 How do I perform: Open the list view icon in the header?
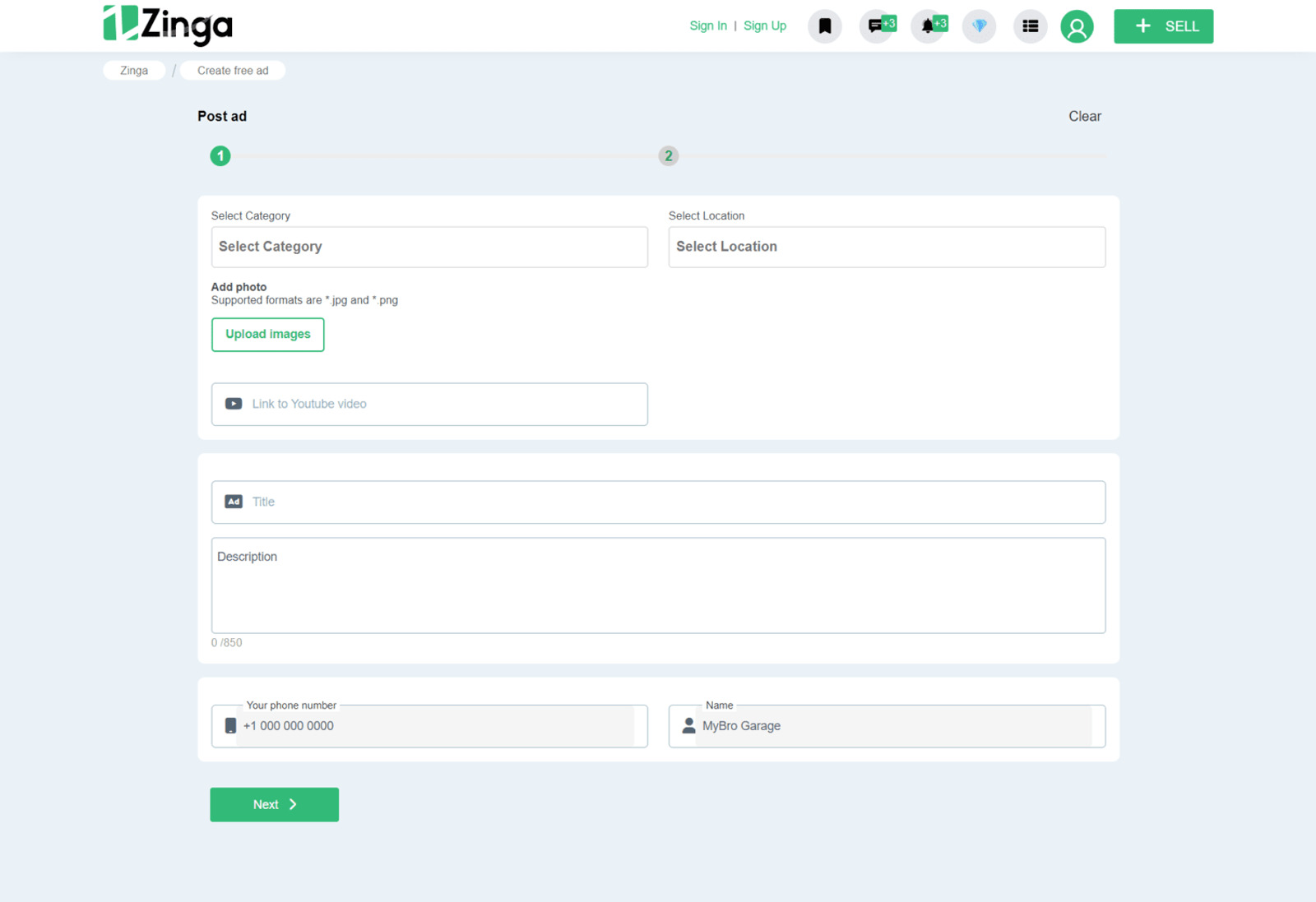1029,25
